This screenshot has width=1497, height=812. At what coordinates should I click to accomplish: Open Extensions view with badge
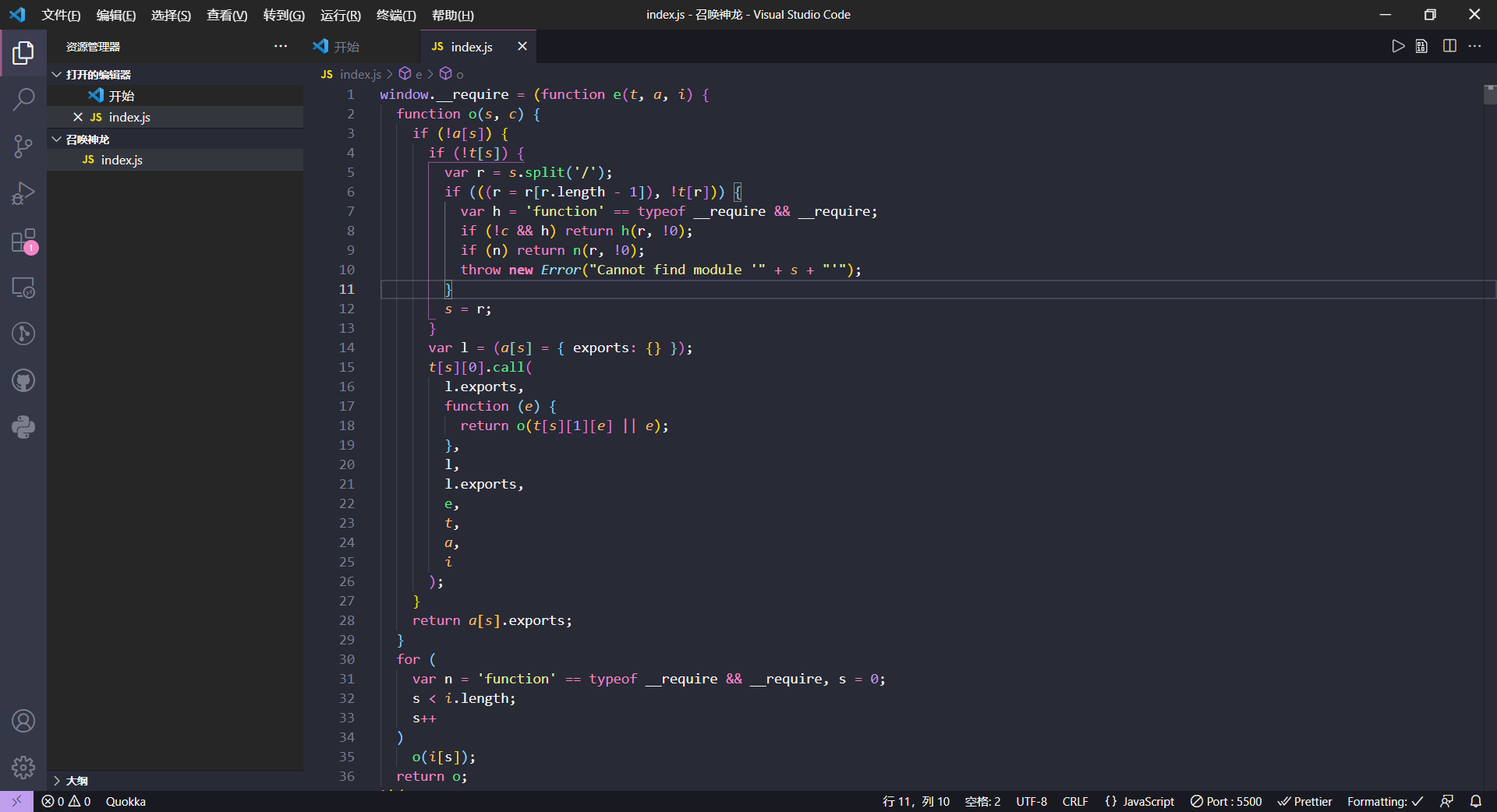click(23, 241)
